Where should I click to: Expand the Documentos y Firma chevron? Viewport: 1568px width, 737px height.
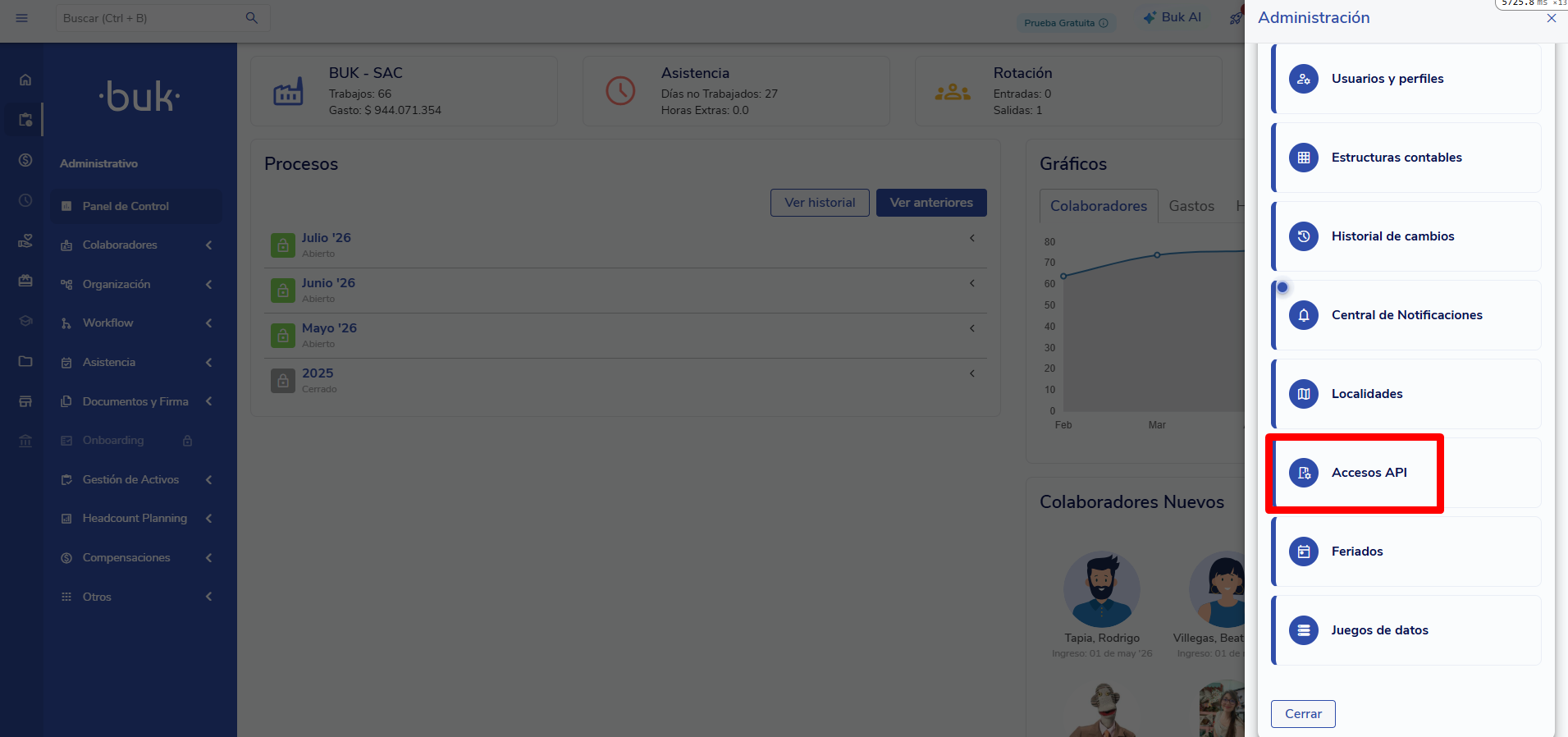coord(209,401)
